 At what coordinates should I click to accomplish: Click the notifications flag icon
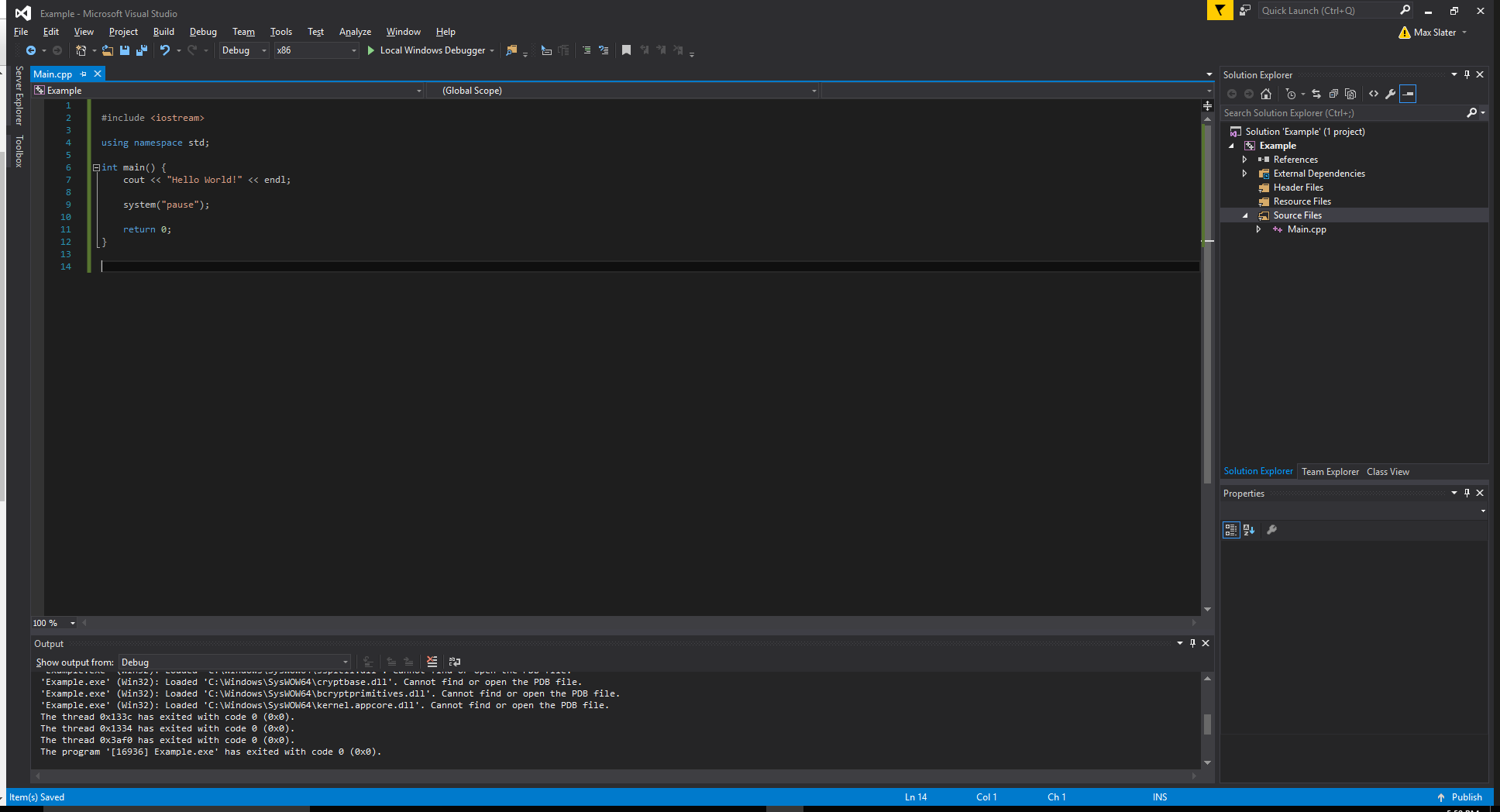[x=1220, y=11]
